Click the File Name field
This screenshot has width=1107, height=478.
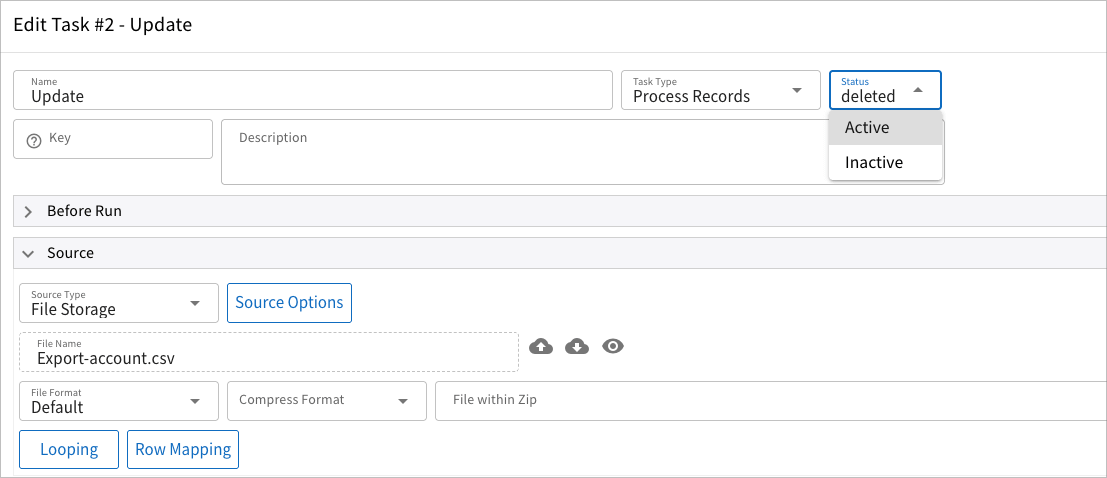[x=268, y=356]
